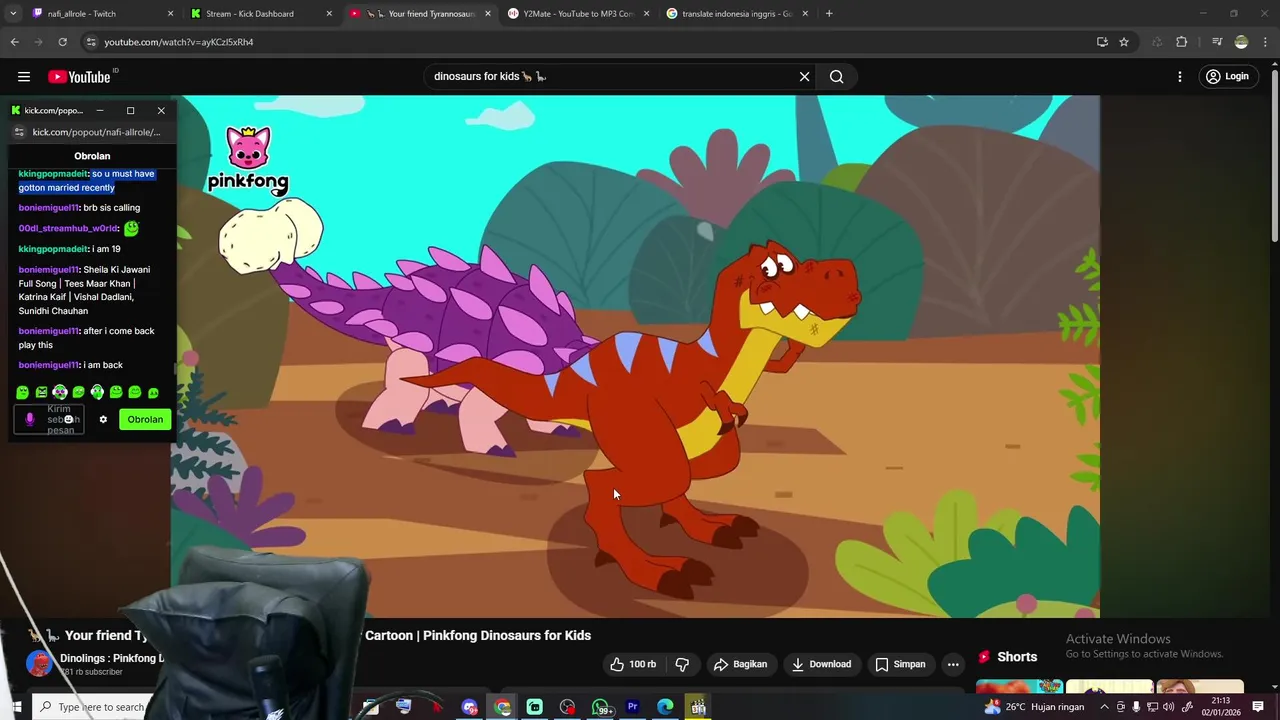1280x720 pixels.
Task: Bookmark this page with the star
Action: (x=1124, y=42)
